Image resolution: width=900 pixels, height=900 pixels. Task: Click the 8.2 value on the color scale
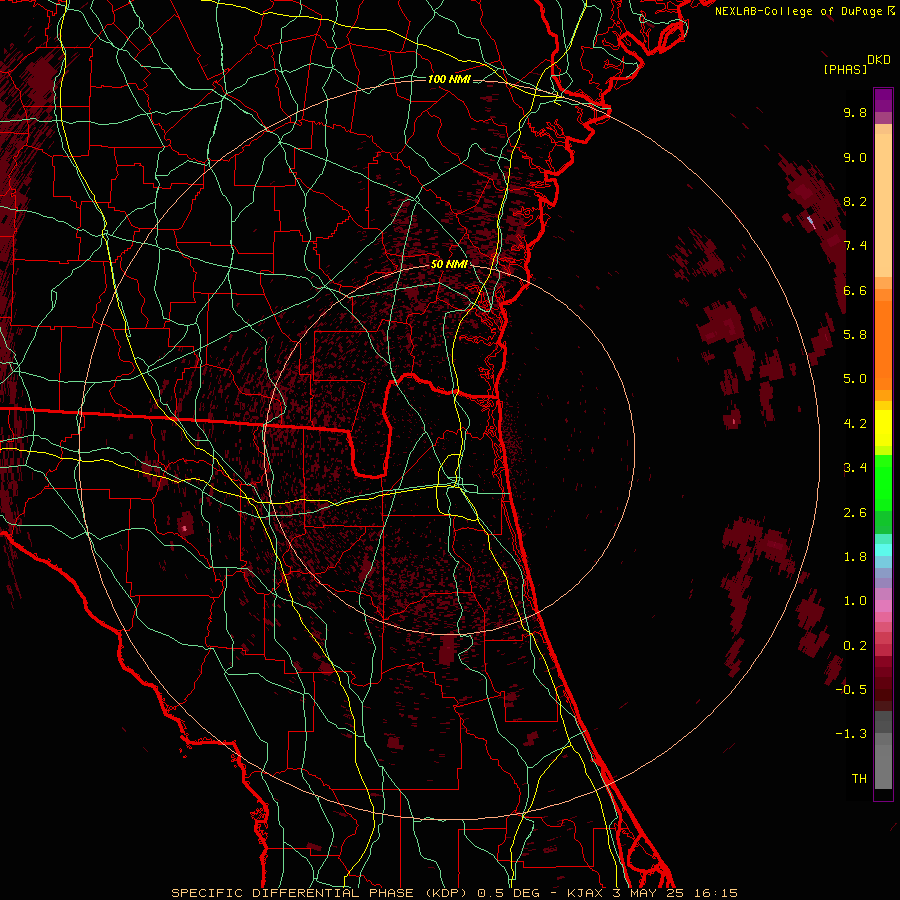pyautogui.click(x=855, y=201)
